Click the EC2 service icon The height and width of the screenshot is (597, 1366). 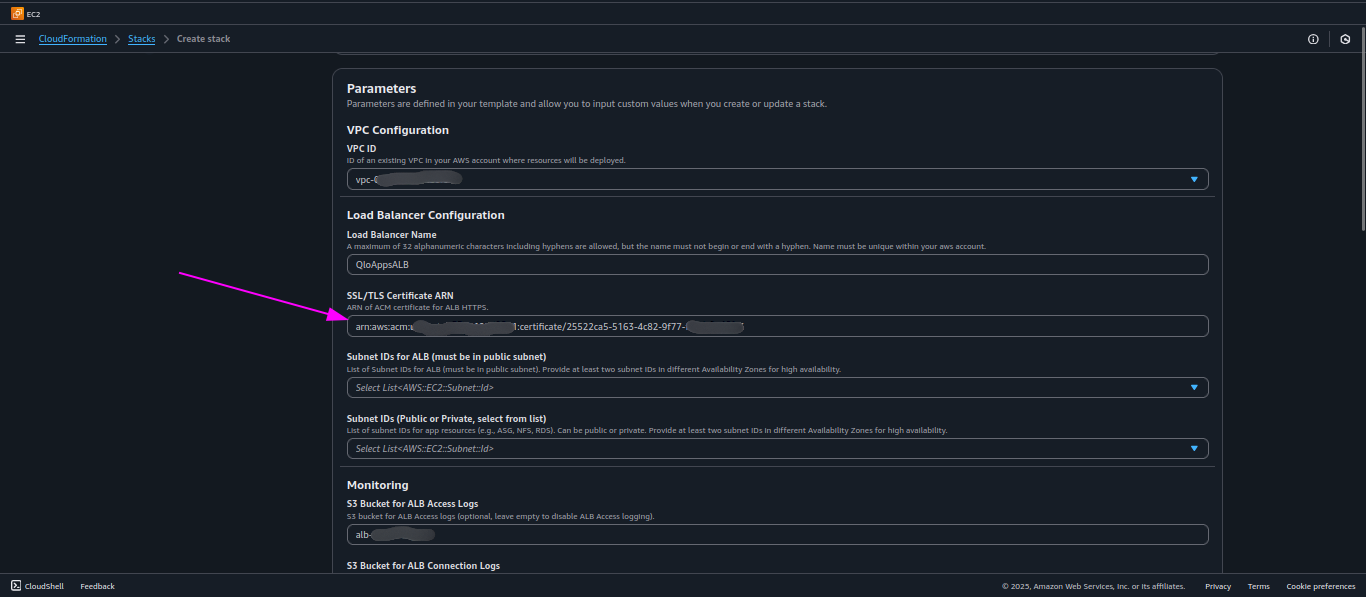pyautogui.click(x=17, y=13)
